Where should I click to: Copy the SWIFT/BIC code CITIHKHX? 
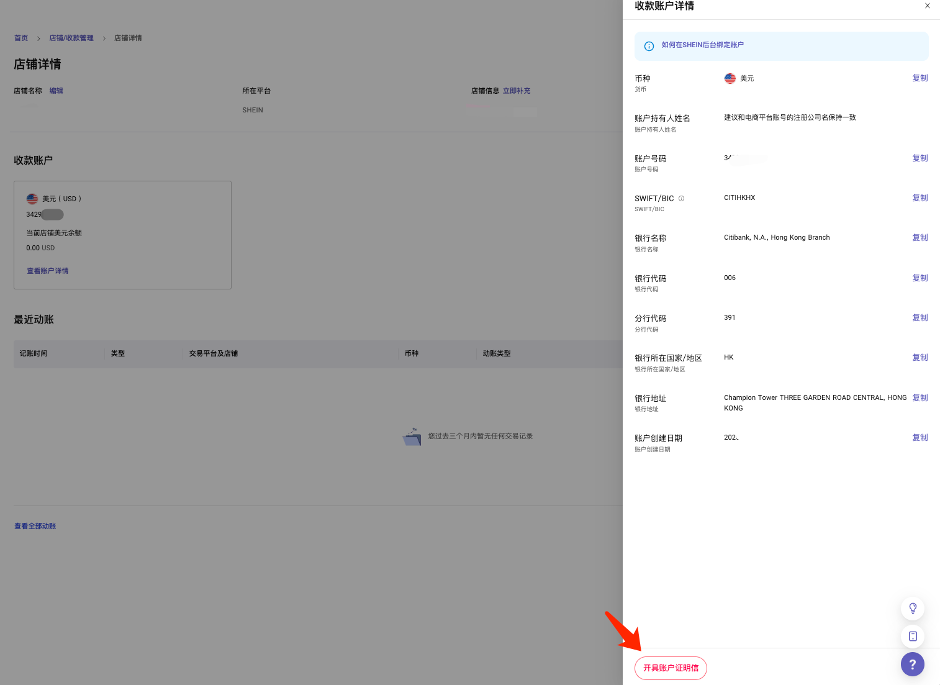(919, 198)
